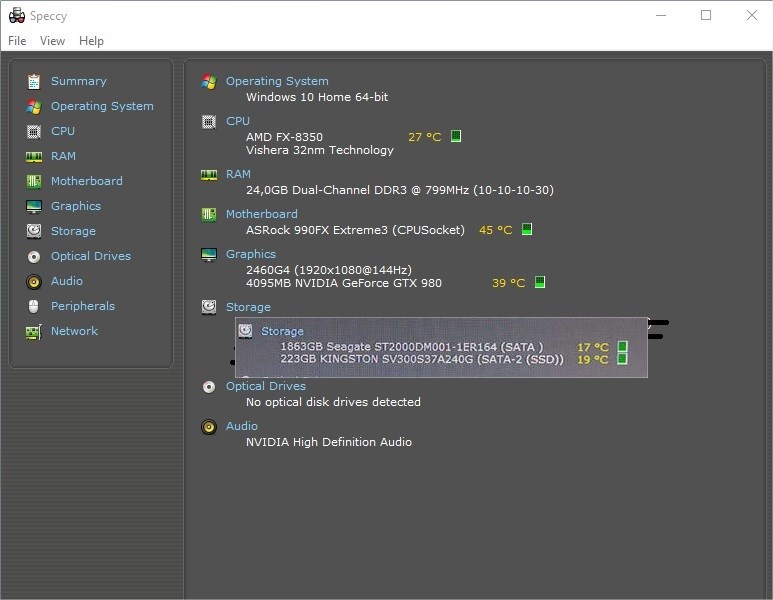Image resolution: width=773 pixels, height=600 pixels.
Task: Click the Motherboard heading link in the summary
Action: tap(262, 214)
